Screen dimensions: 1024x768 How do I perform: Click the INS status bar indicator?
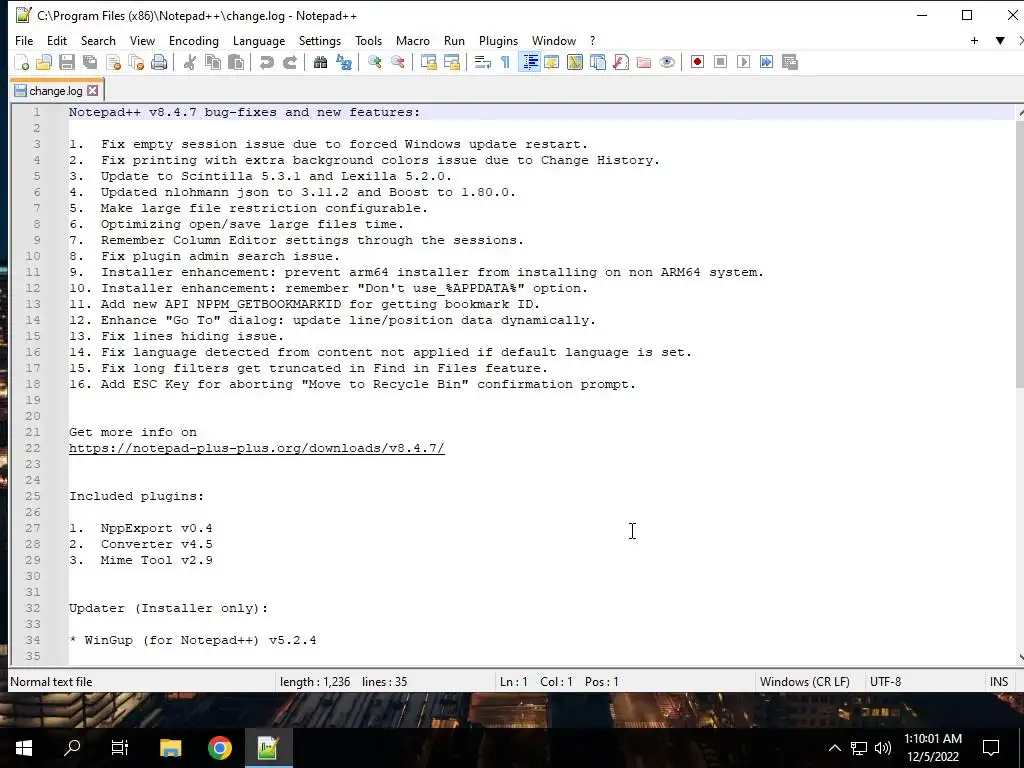[x=999, y=682]
